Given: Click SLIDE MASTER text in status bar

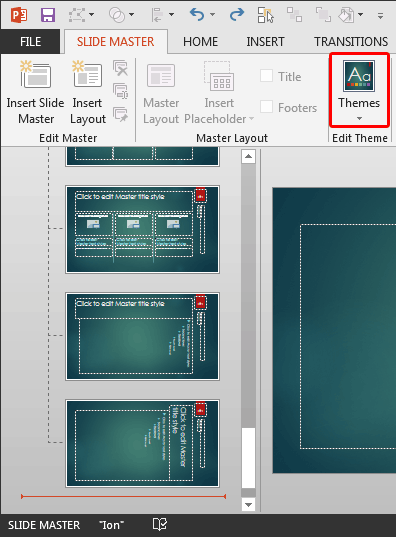Looking at the screenshot, I should (x=44, y=525).
